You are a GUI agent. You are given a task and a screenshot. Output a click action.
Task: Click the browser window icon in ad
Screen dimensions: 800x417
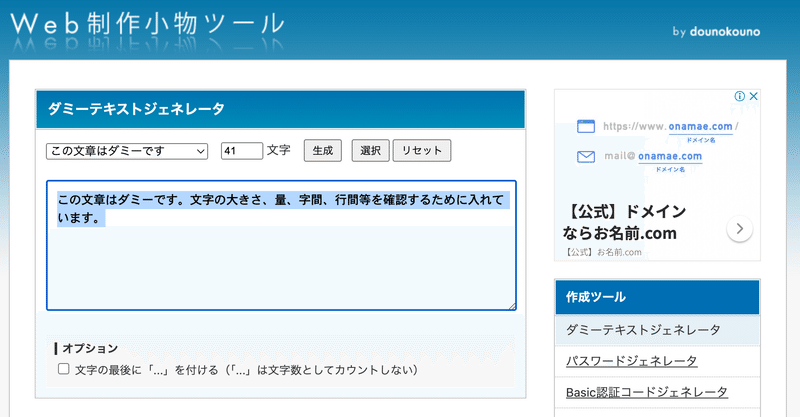tap(586, 126)
